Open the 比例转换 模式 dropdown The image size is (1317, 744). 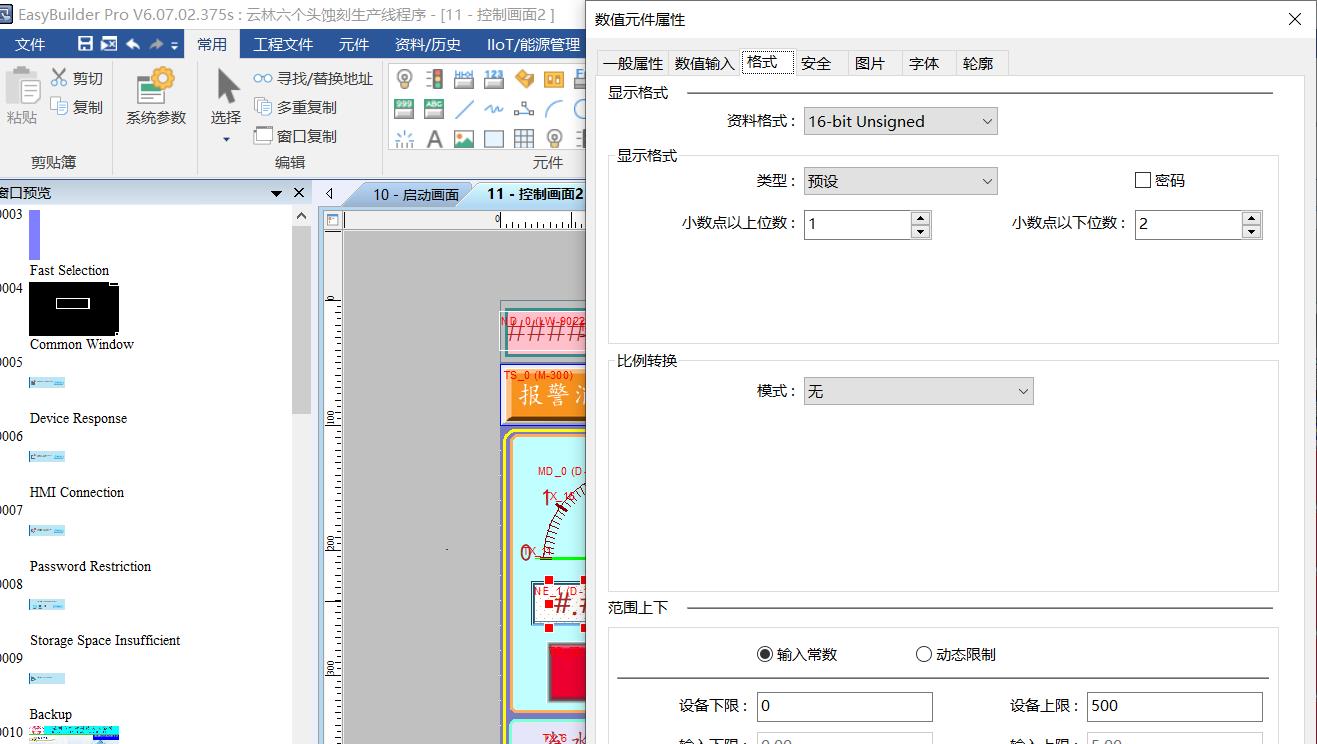click(x=918, y=392)
